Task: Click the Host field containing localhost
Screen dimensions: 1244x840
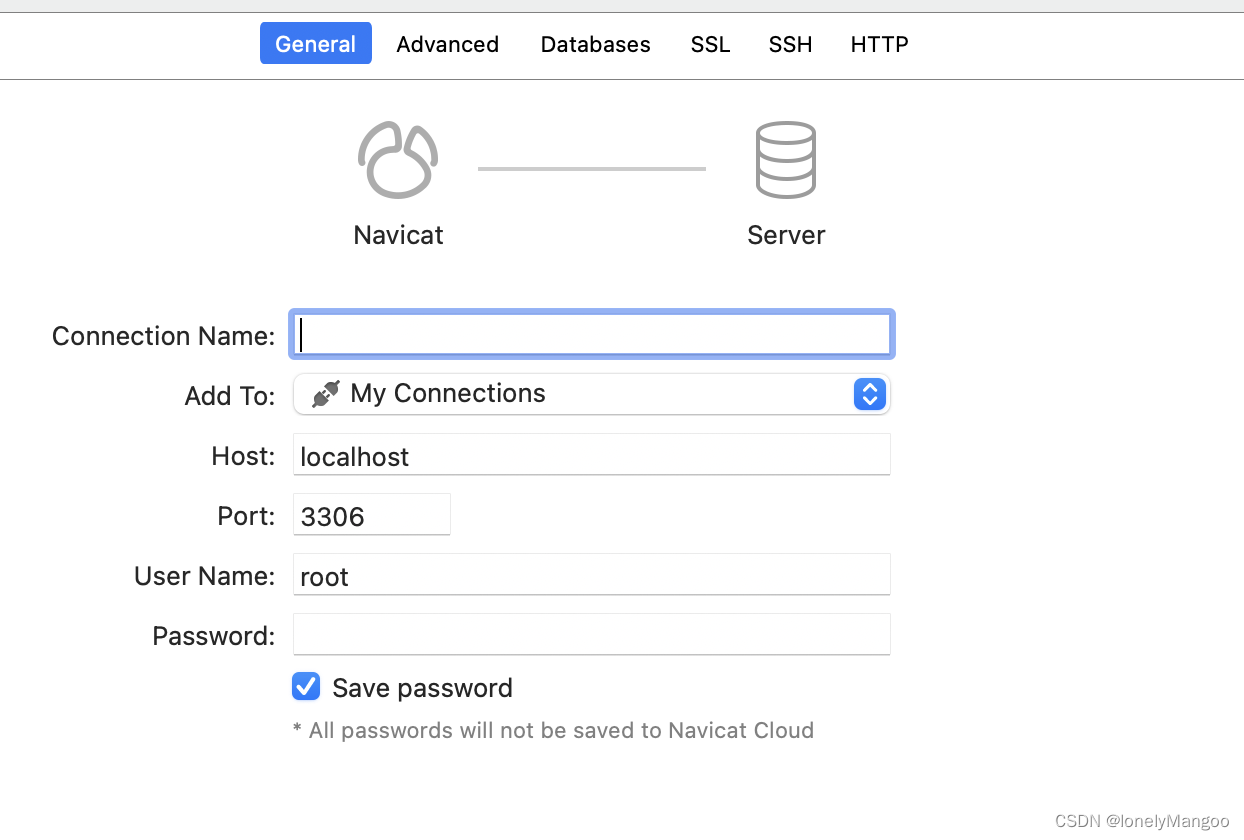Action: coord(591,455)
